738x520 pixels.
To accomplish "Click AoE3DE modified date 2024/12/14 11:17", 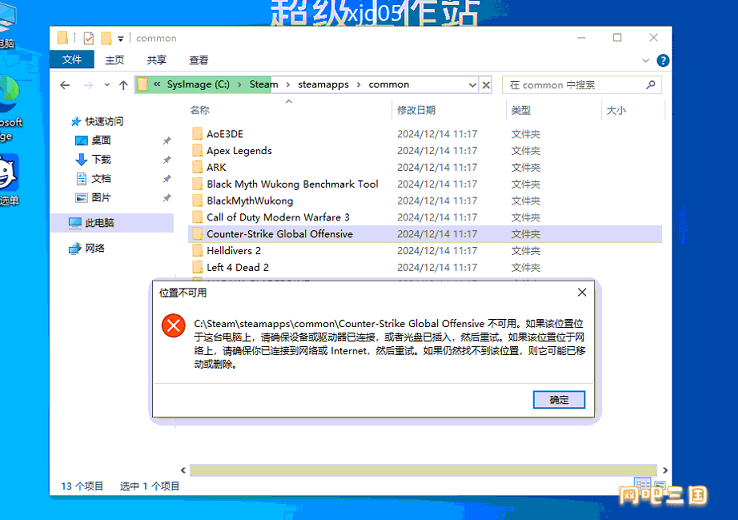I will tap(437, 134).
